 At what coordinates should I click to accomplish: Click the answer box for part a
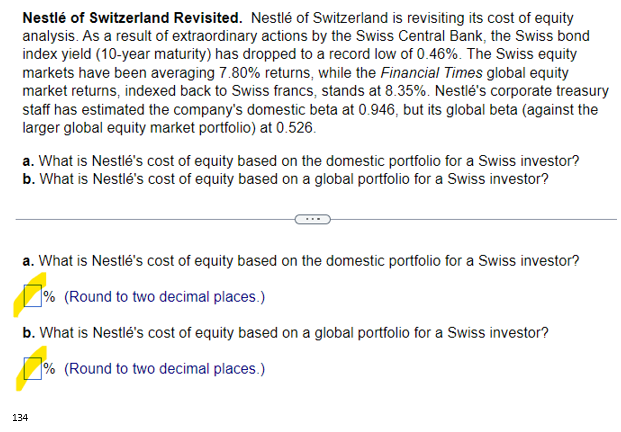pos(33,297)
